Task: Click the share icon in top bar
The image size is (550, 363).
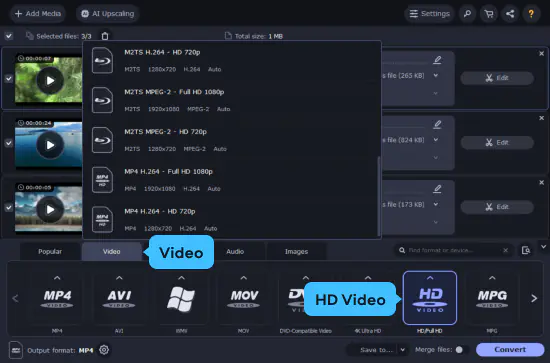Action: click(510, 14)
